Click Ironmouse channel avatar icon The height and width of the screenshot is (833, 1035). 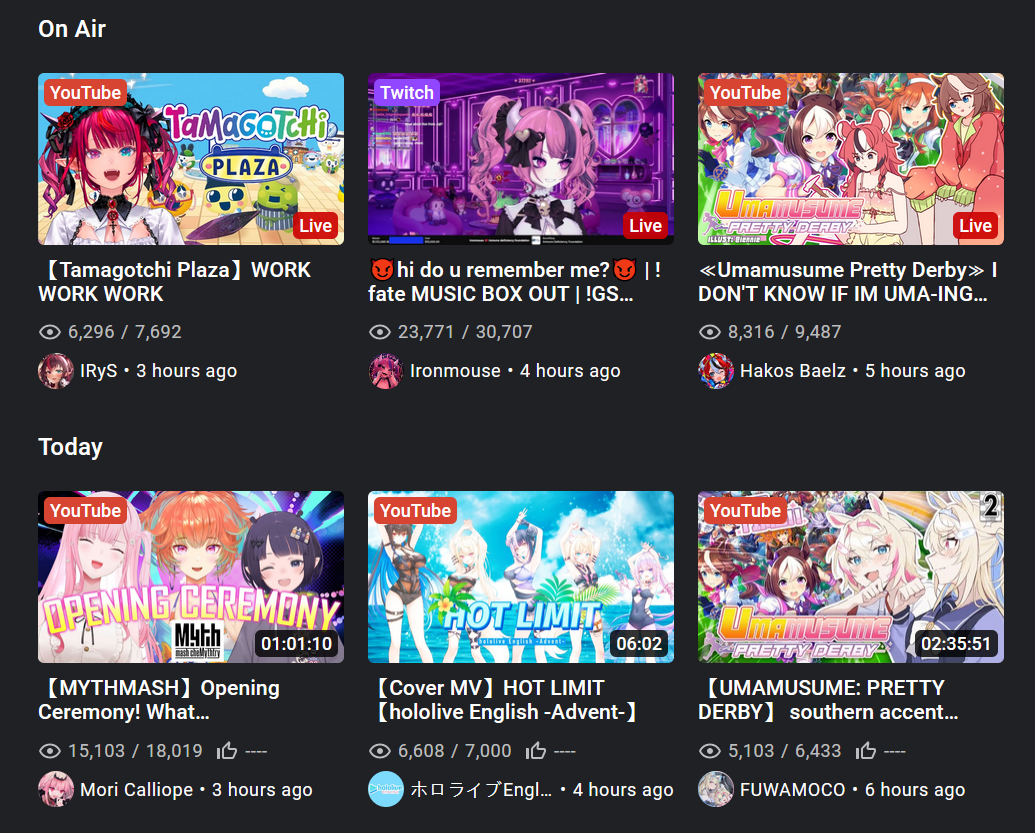385,371
